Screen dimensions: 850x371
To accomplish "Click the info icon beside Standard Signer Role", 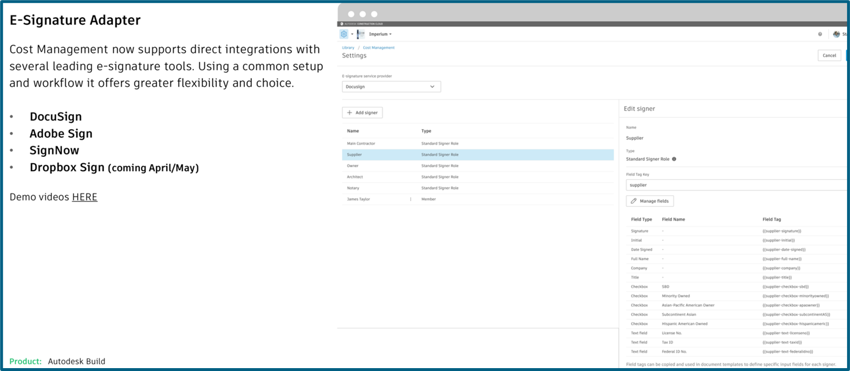I will coord(674,159).
